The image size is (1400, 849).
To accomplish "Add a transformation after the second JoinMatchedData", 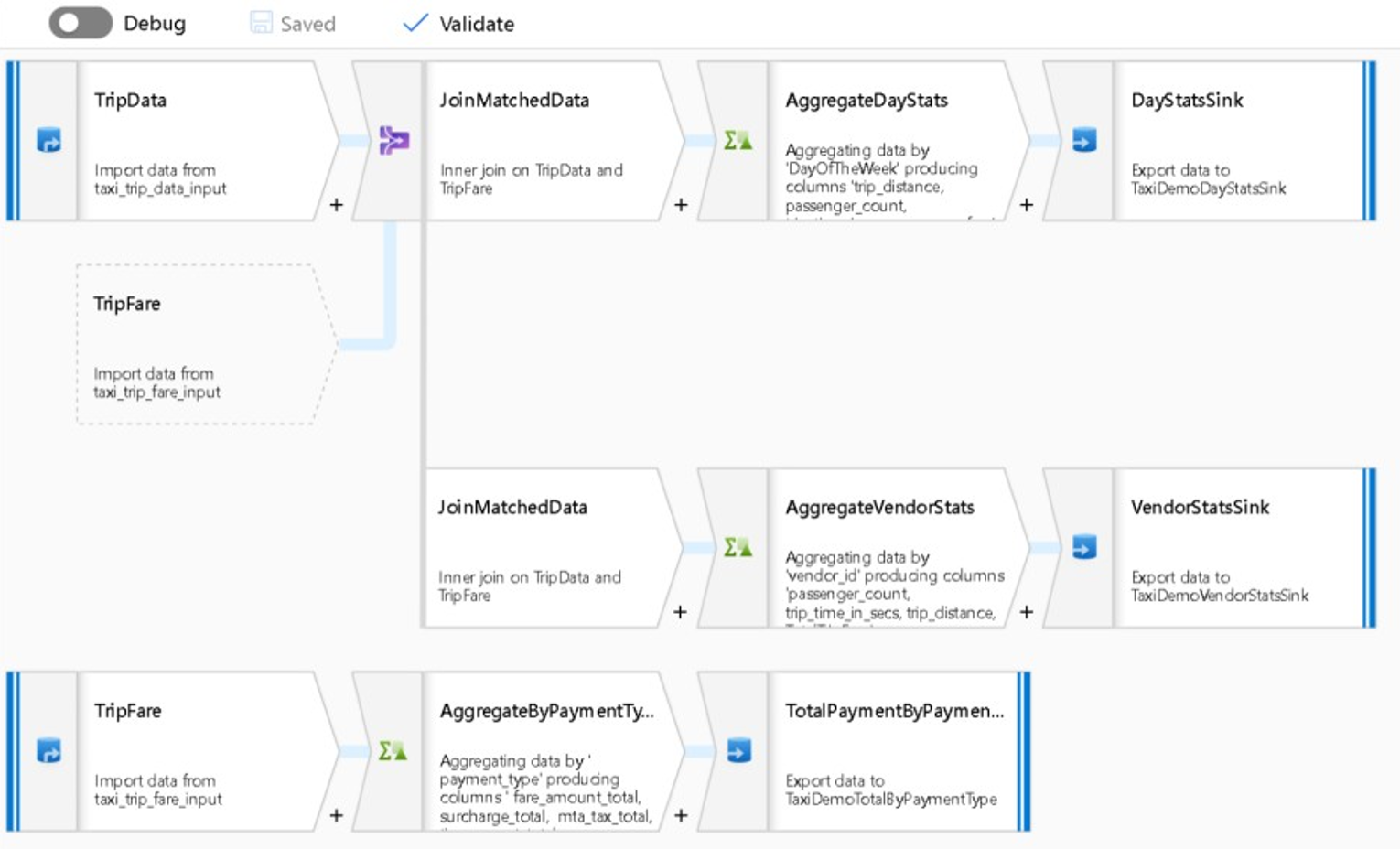I will 681,612.
